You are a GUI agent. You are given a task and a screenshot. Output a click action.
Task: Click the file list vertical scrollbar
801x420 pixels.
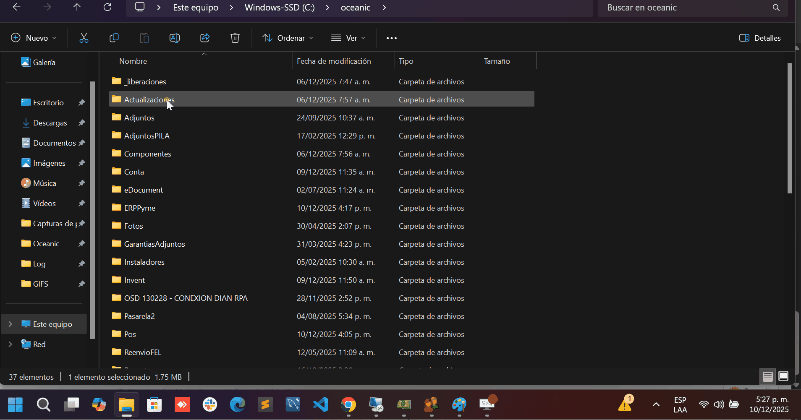[795, 200]
